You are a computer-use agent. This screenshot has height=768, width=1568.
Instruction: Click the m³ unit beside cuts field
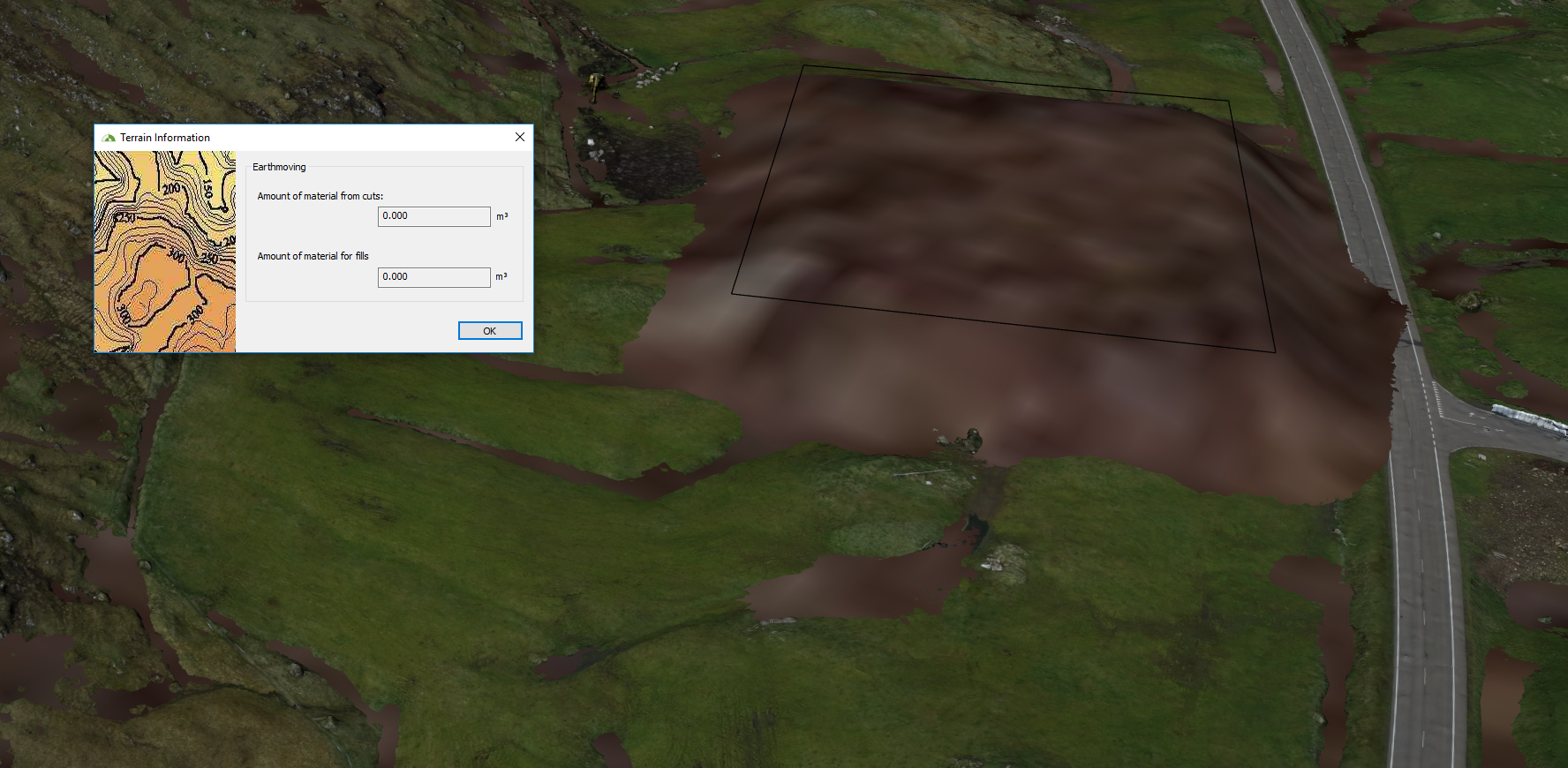tap(501, 216)
